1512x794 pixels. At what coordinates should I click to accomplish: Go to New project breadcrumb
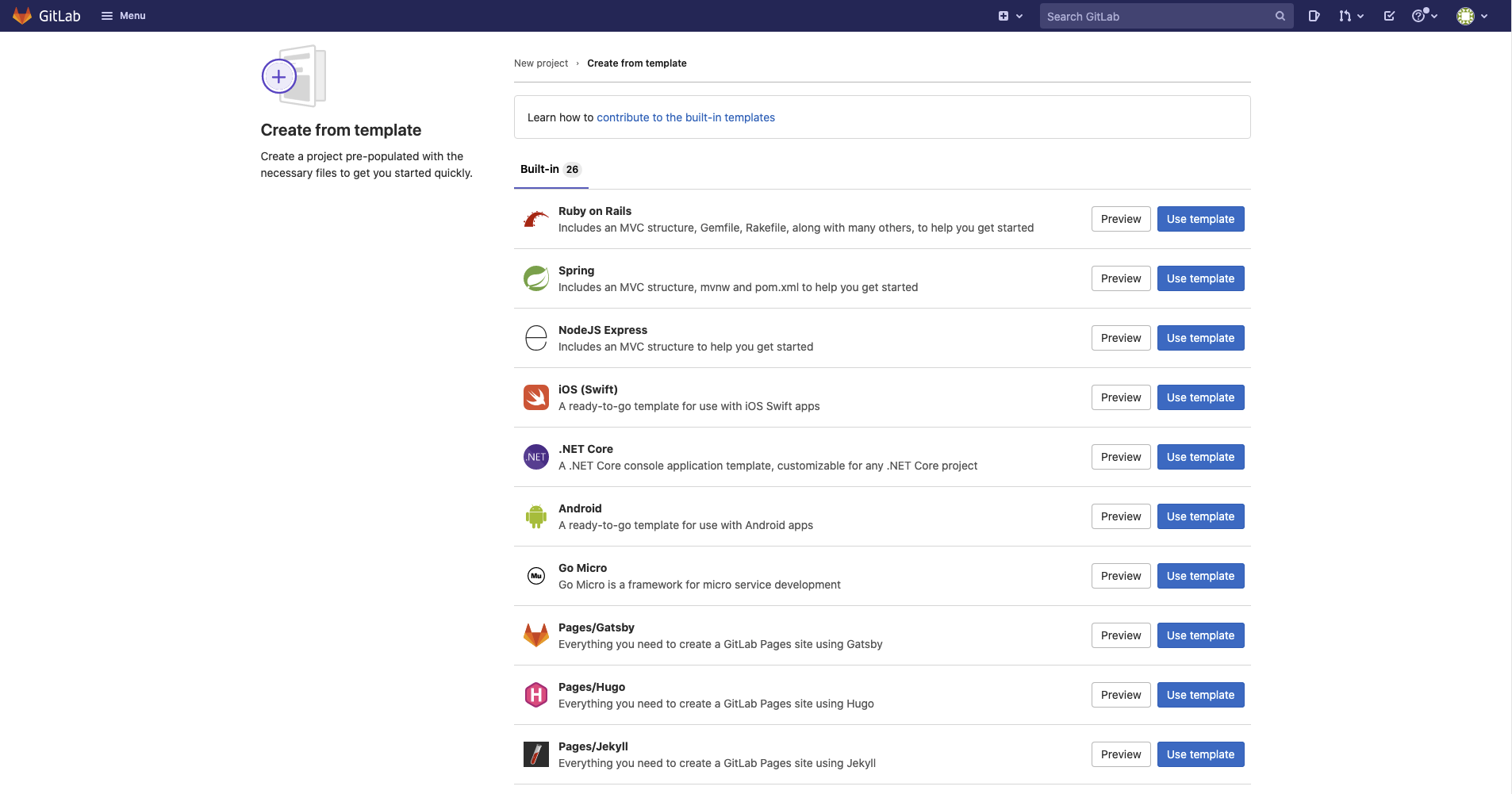click(541, 63)
